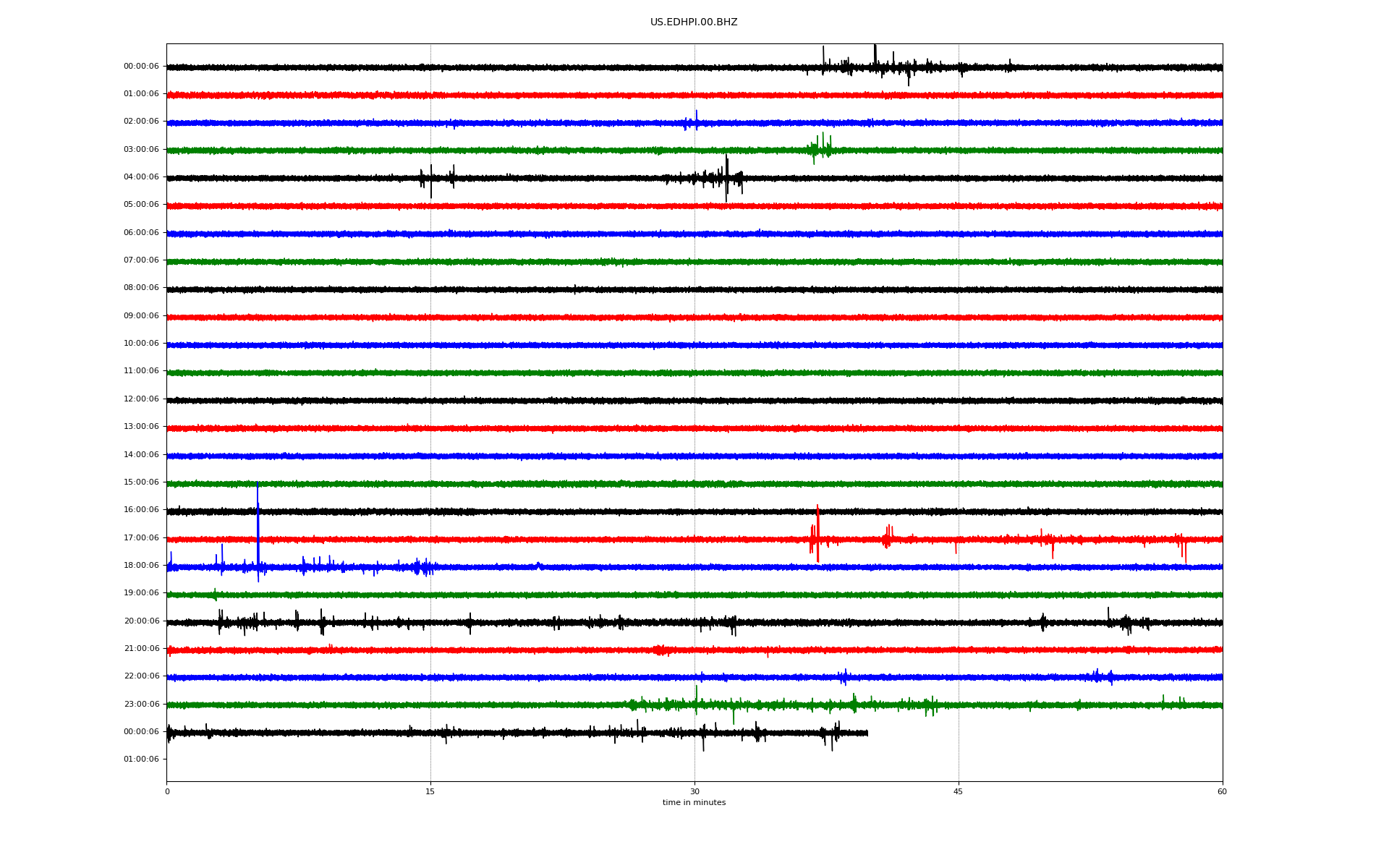Click the 01:00:06 bottom row label
1389x868 pixels.
coord(141,759)
